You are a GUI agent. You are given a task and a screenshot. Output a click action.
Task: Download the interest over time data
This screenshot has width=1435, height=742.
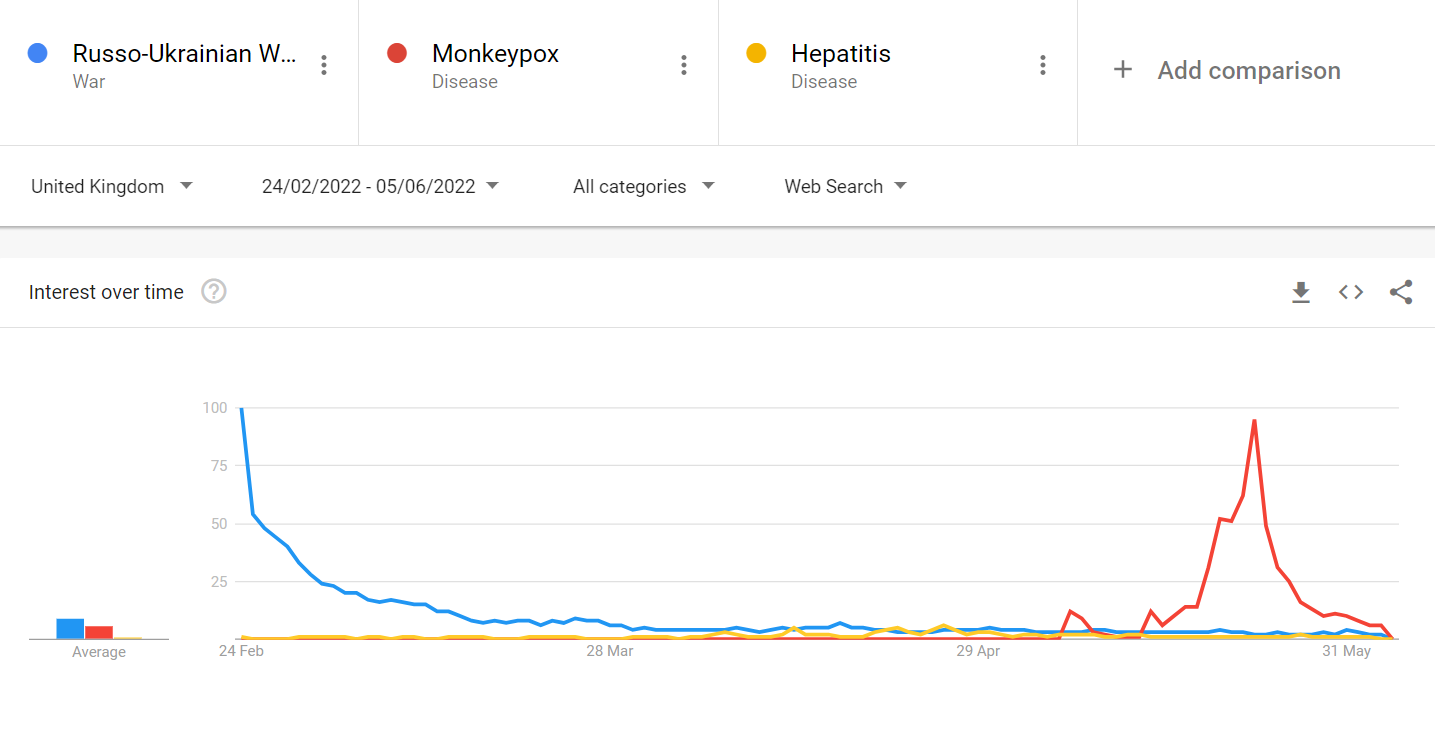pos(1300,292)
